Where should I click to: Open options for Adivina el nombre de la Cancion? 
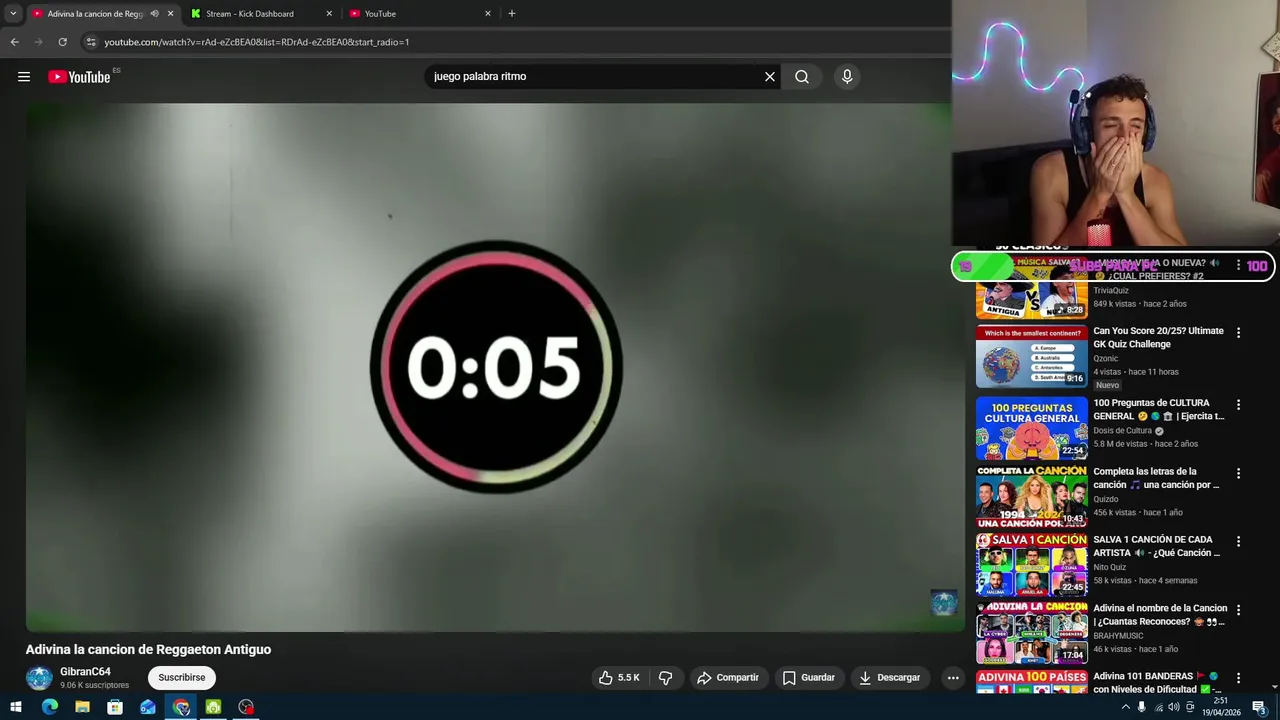click(1238, 610)
